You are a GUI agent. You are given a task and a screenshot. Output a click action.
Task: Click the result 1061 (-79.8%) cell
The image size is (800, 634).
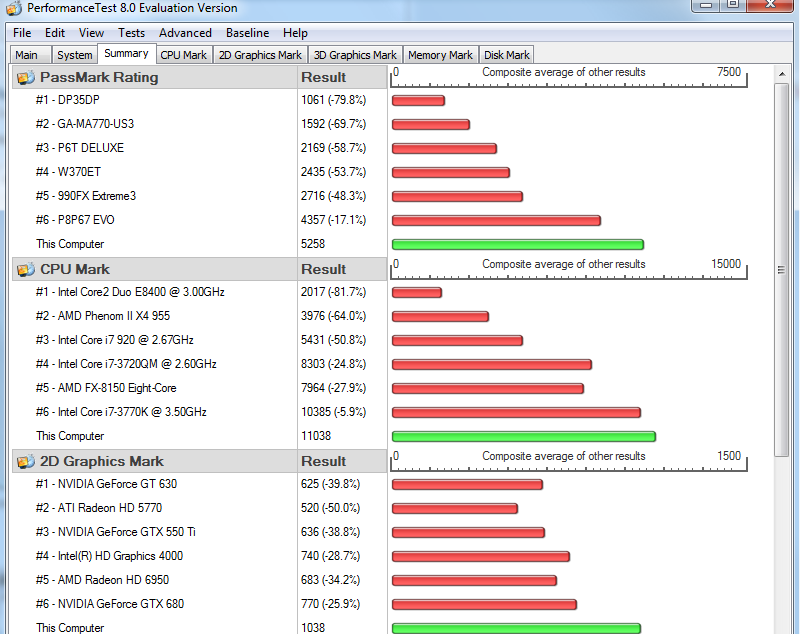point(333,100)
